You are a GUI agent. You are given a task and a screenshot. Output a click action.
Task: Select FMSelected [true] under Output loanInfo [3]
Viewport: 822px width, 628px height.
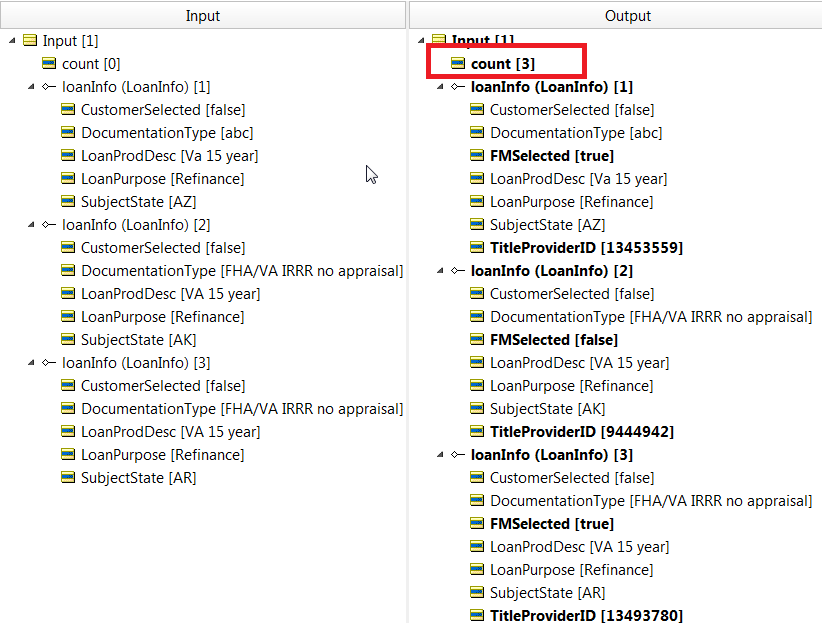[552, 524]
